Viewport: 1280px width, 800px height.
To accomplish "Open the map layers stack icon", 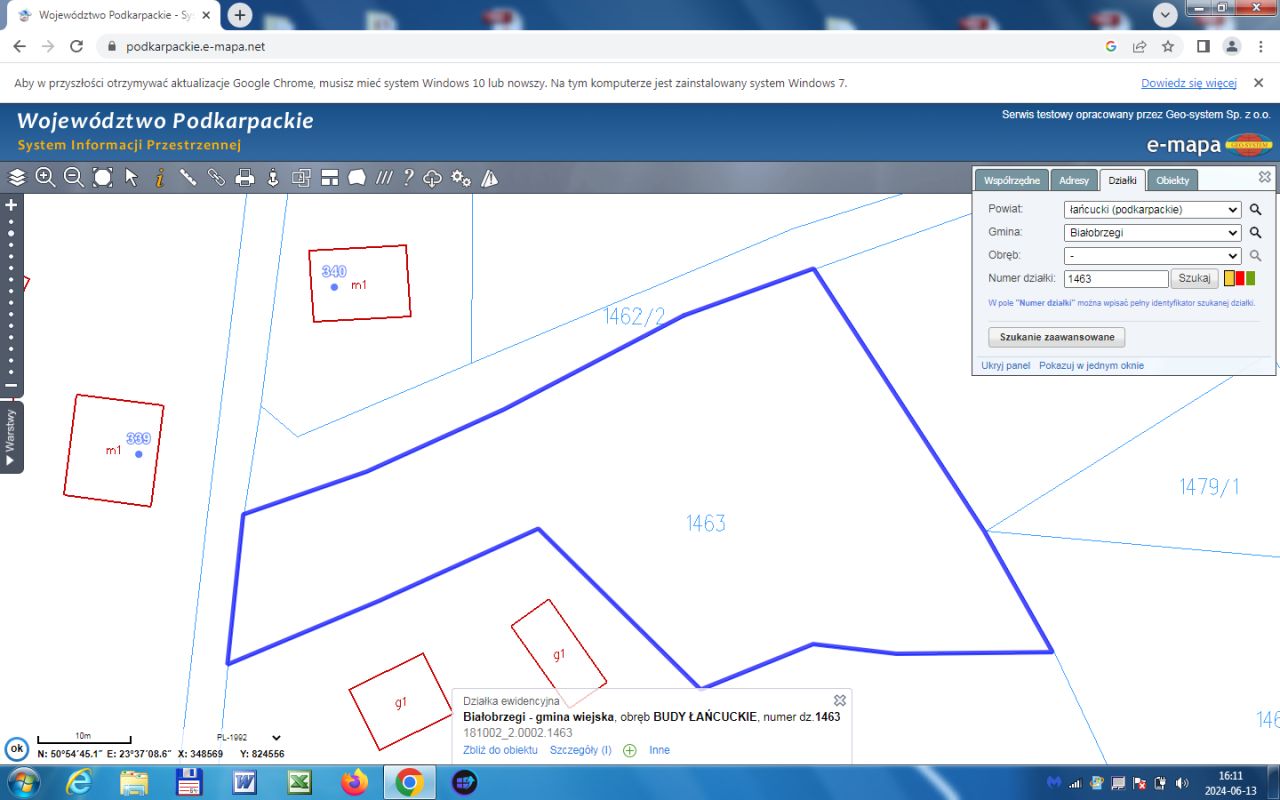I will pos(17,178).
